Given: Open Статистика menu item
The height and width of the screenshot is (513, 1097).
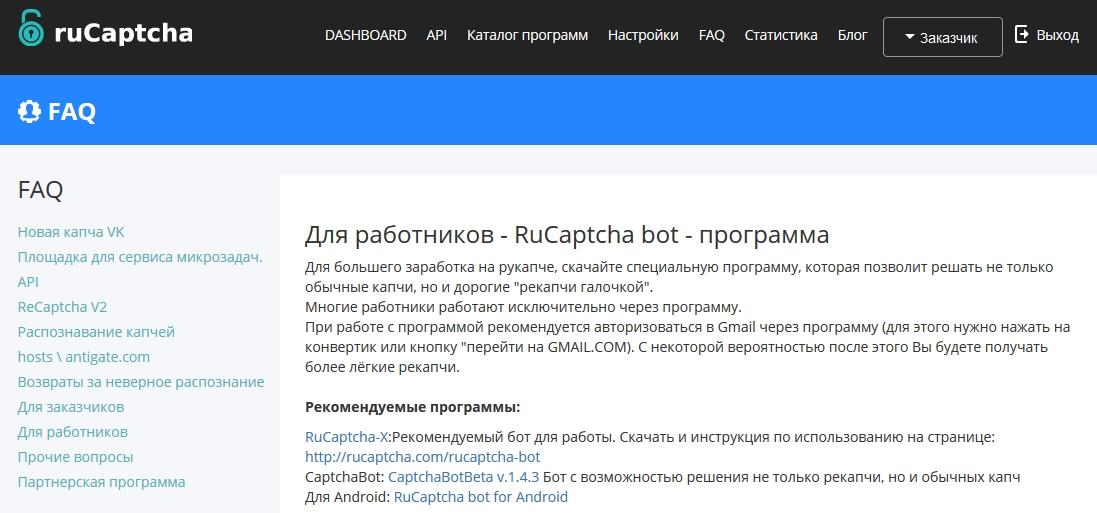Looking at the screenshot, I should pos(781,35).
